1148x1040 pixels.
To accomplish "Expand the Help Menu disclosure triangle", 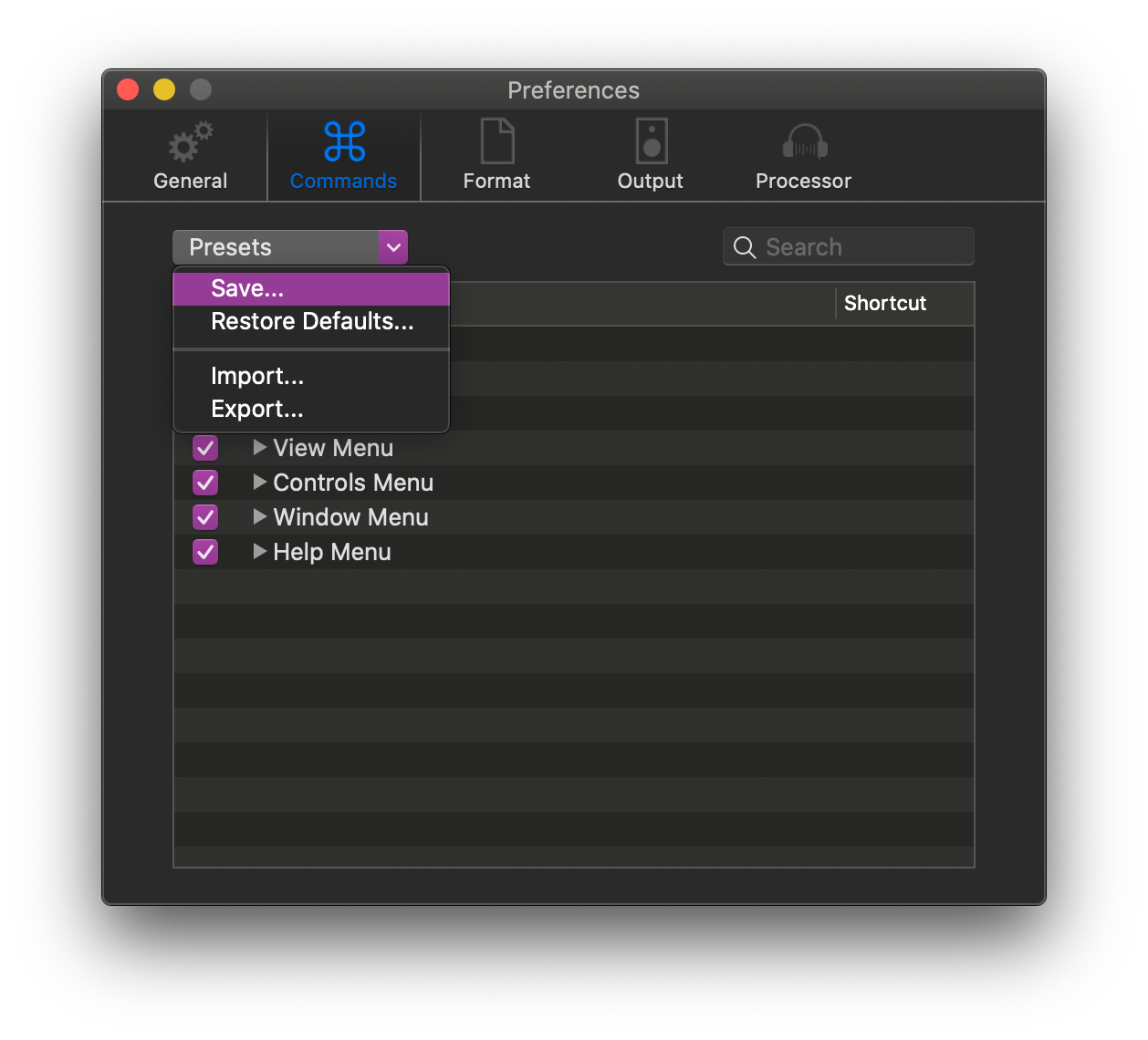I will (x=260, y=551).
